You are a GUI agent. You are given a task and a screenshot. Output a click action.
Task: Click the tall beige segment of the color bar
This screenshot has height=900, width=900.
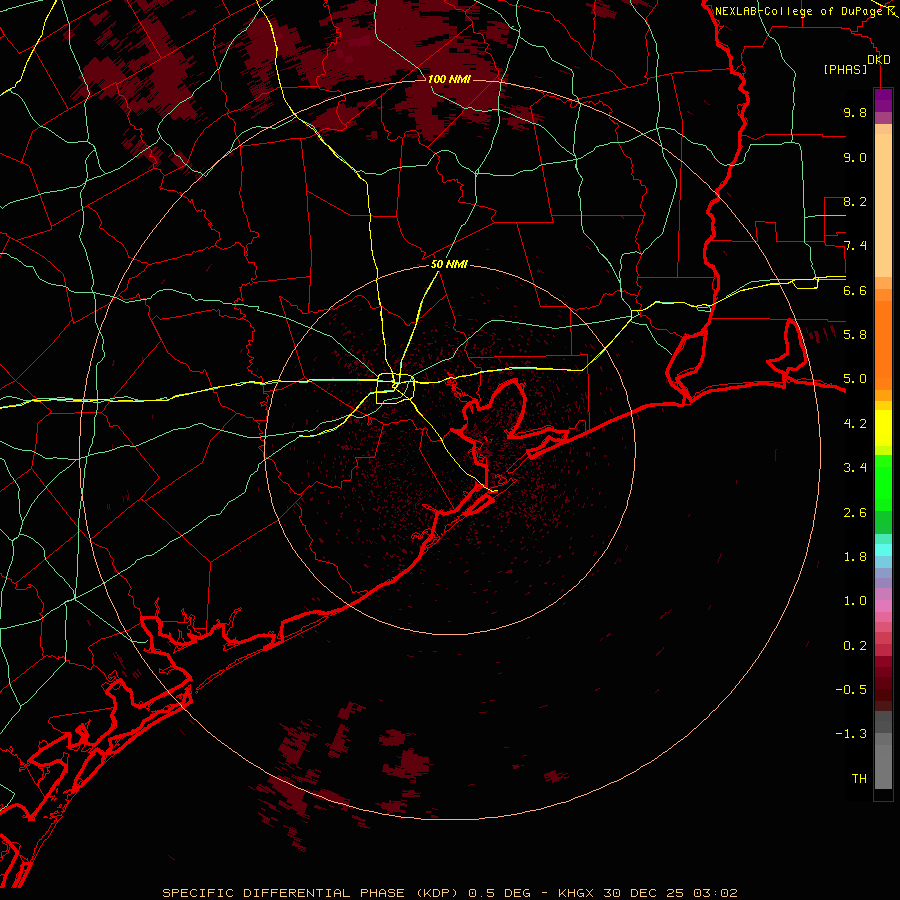(x=883, y=206)
